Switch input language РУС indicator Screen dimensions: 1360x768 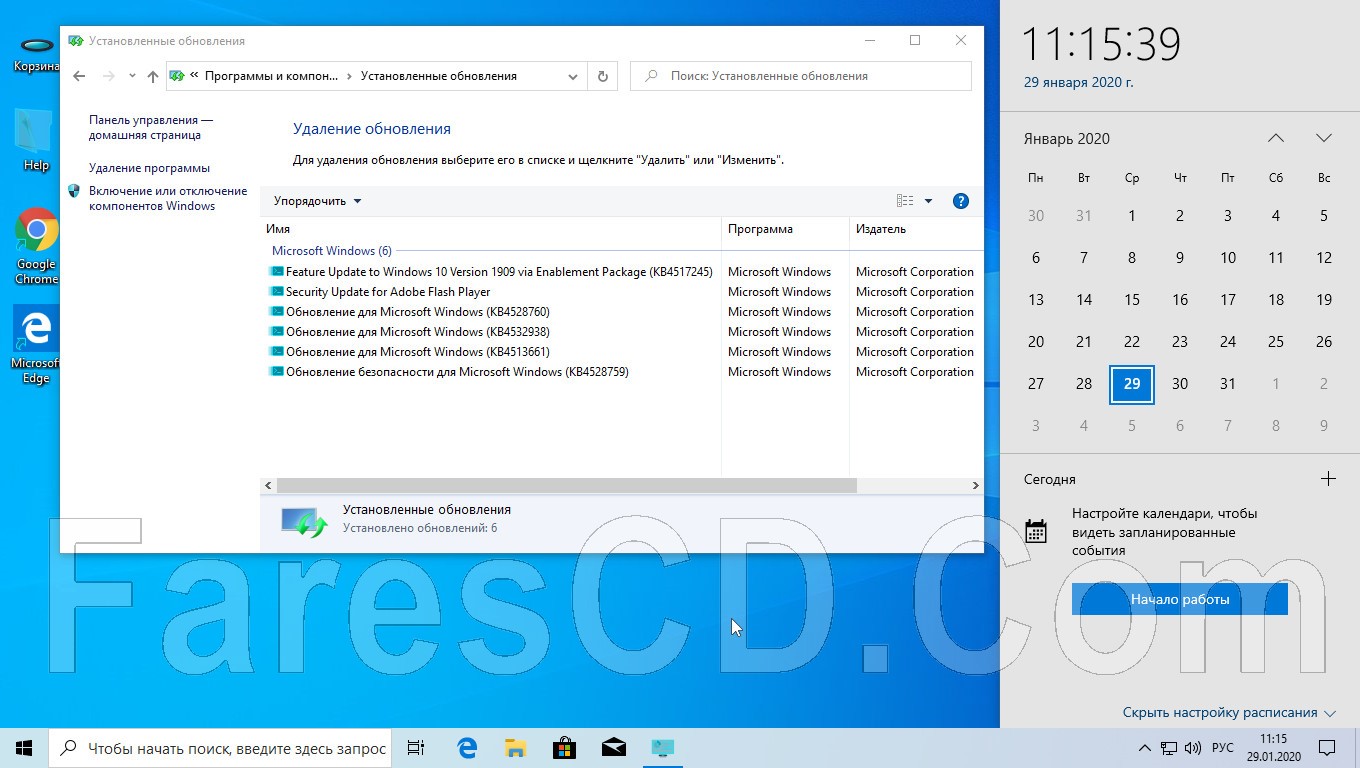(1222, 748)
